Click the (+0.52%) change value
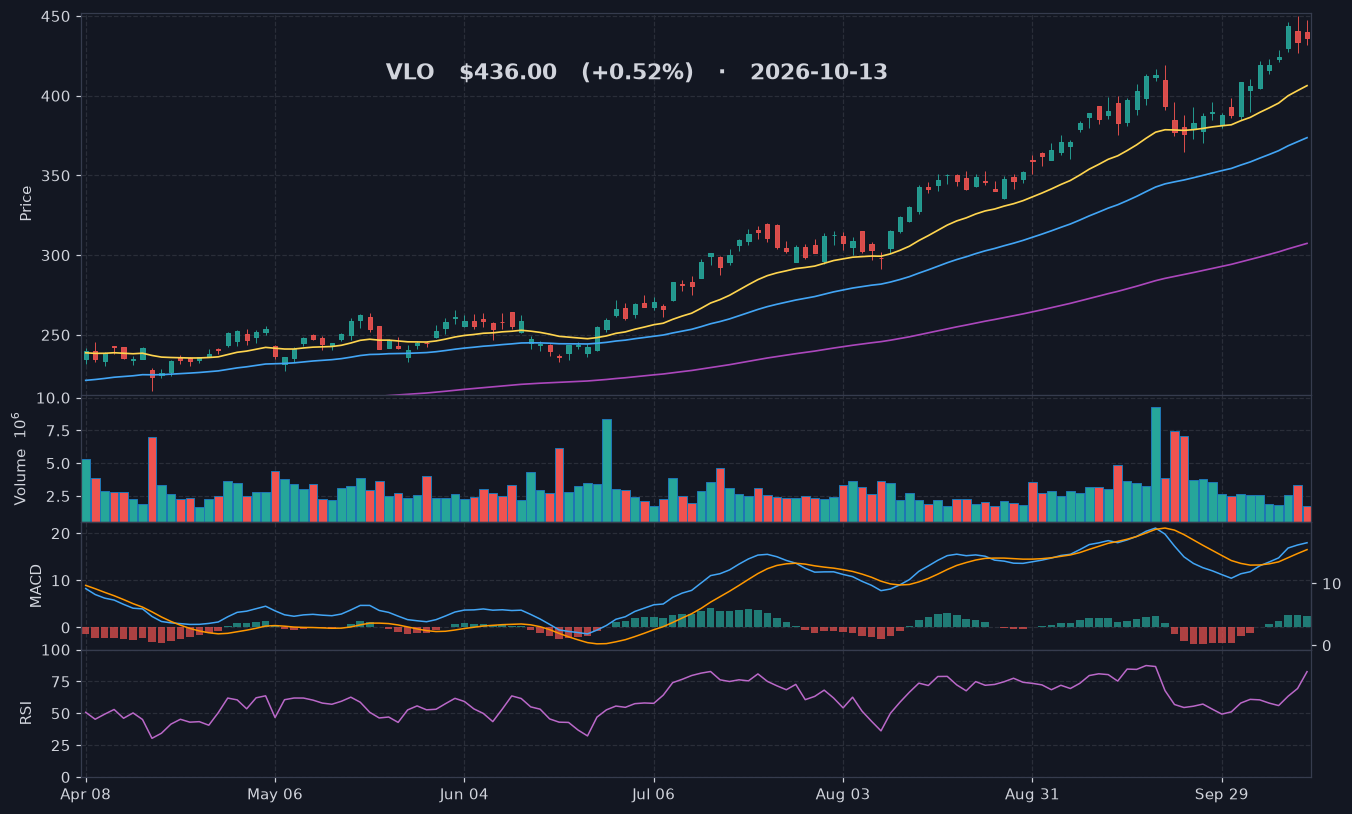The image size is (1352, 814). click(x=637, y=73)
